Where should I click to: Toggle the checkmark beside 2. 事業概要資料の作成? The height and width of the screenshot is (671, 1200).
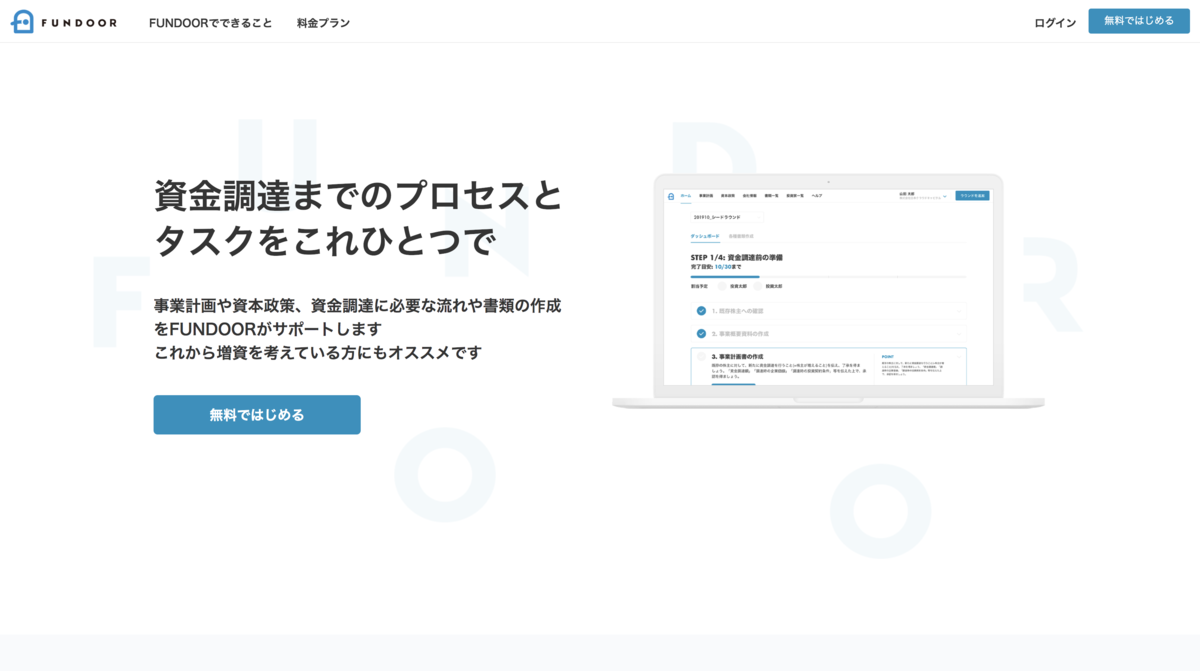coord(701,333)
